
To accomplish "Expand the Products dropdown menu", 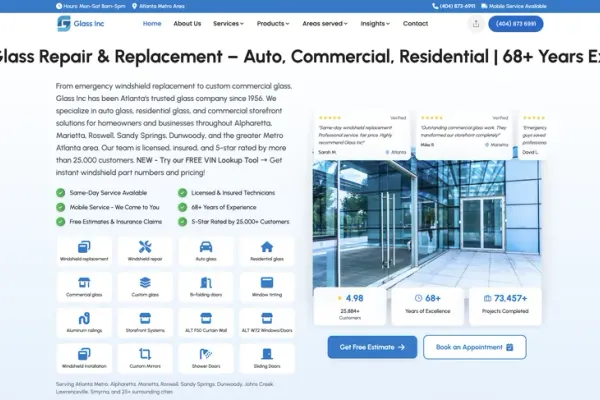I will pos(273,24).
